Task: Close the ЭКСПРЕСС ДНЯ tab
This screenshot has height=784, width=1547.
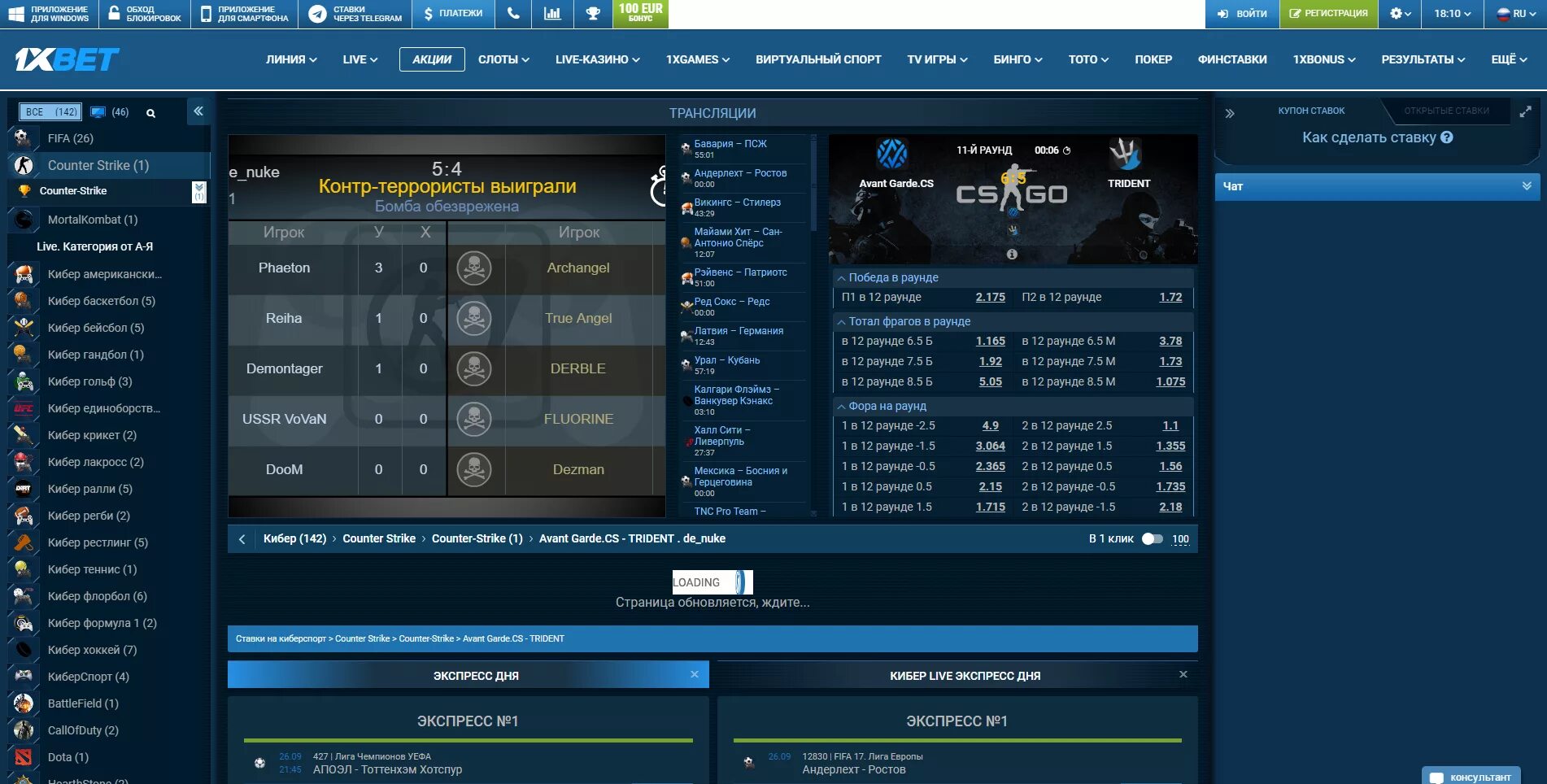Action: 695,674
